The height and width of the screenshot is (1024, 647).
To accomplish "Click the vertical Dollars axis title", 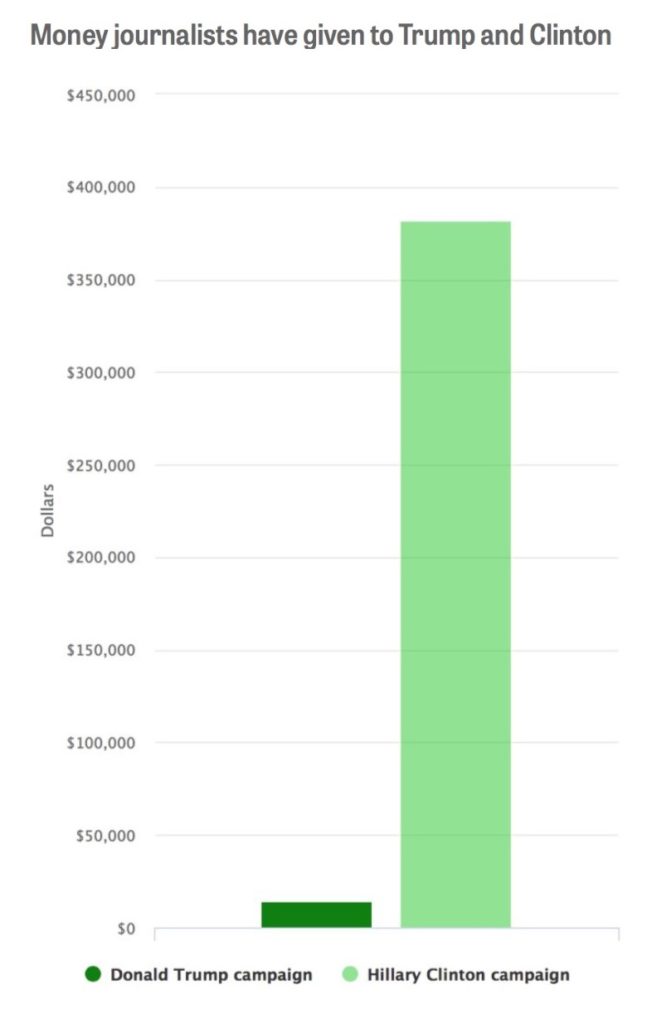I will (48, 511).
